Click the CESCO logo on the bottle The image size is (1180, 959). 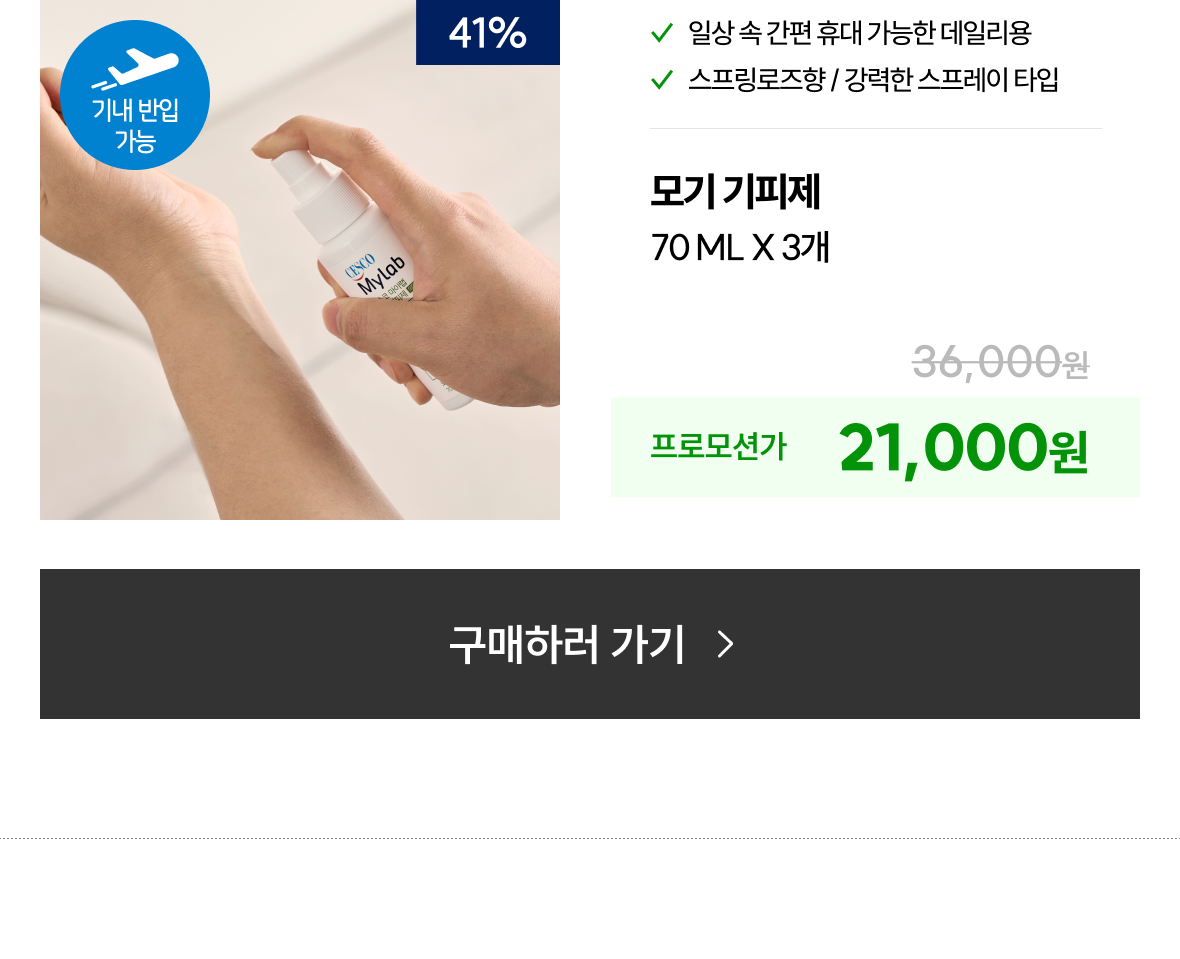coord(360,267)
